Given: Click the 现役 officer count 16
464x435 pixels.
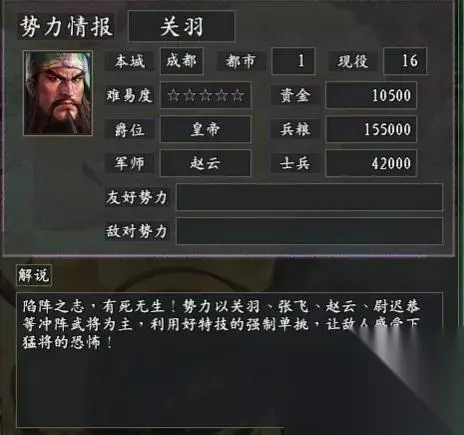Looking at the screenshot, I should tap(405, 61).
